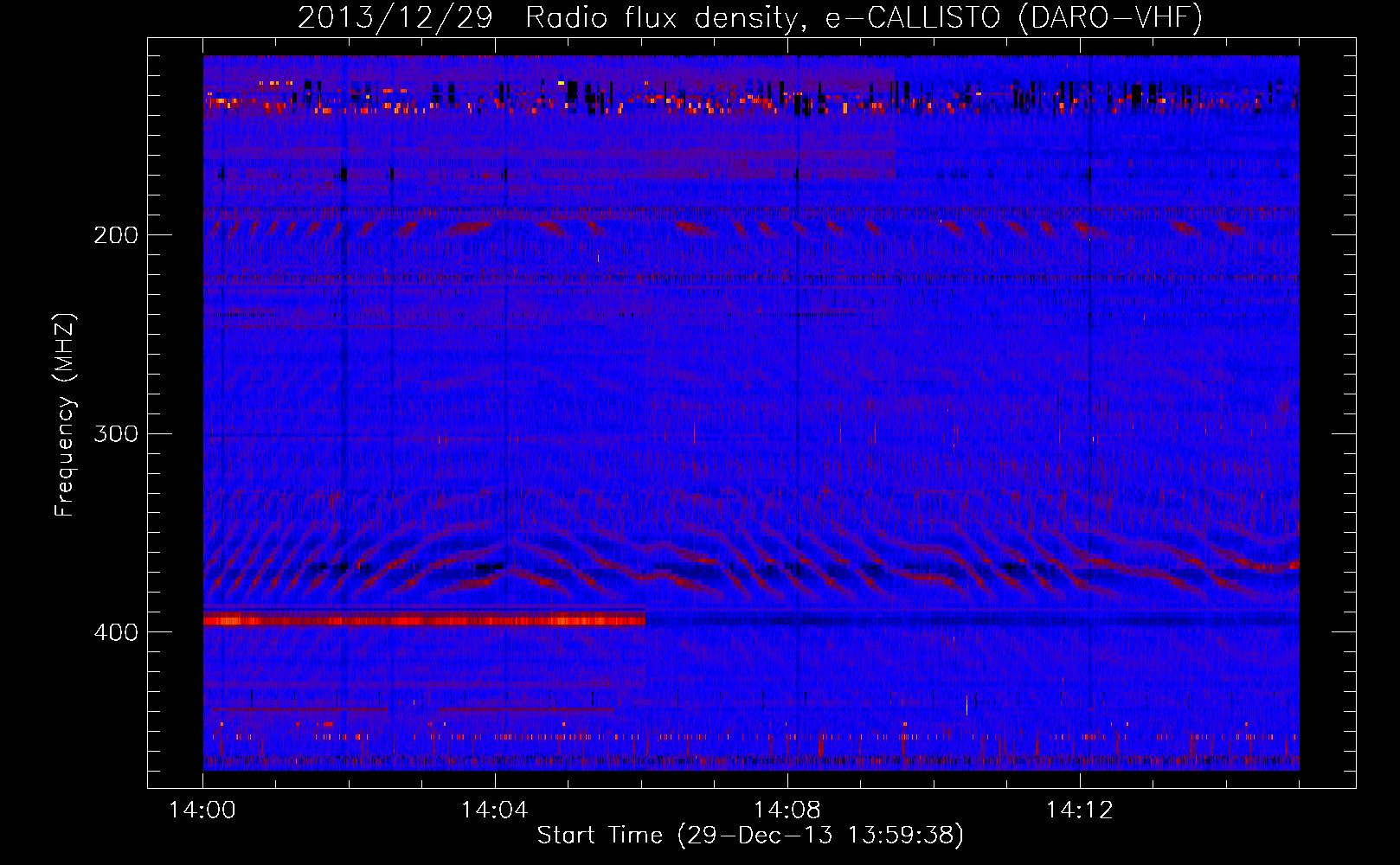
Task: Click the 14:00 time axis label
Action: pyautogui.click(x=202, y=811)
